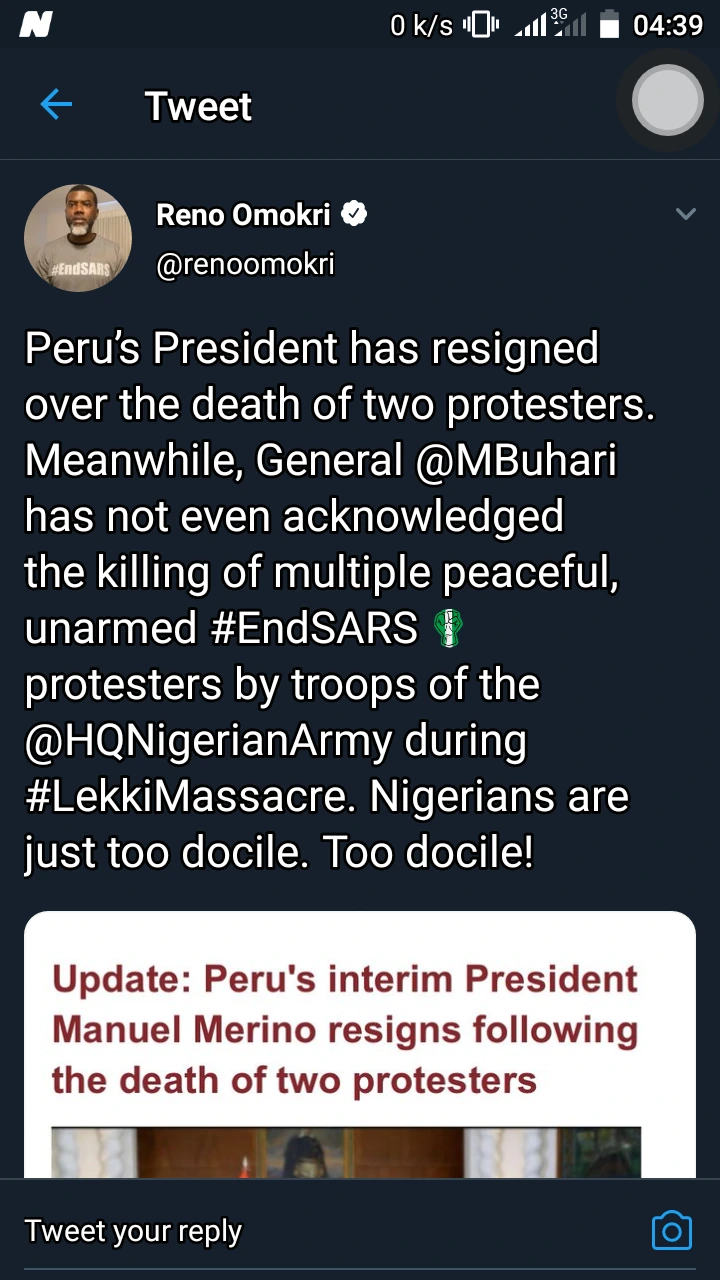Tap the article preview image

click(x=345, y=1150)
